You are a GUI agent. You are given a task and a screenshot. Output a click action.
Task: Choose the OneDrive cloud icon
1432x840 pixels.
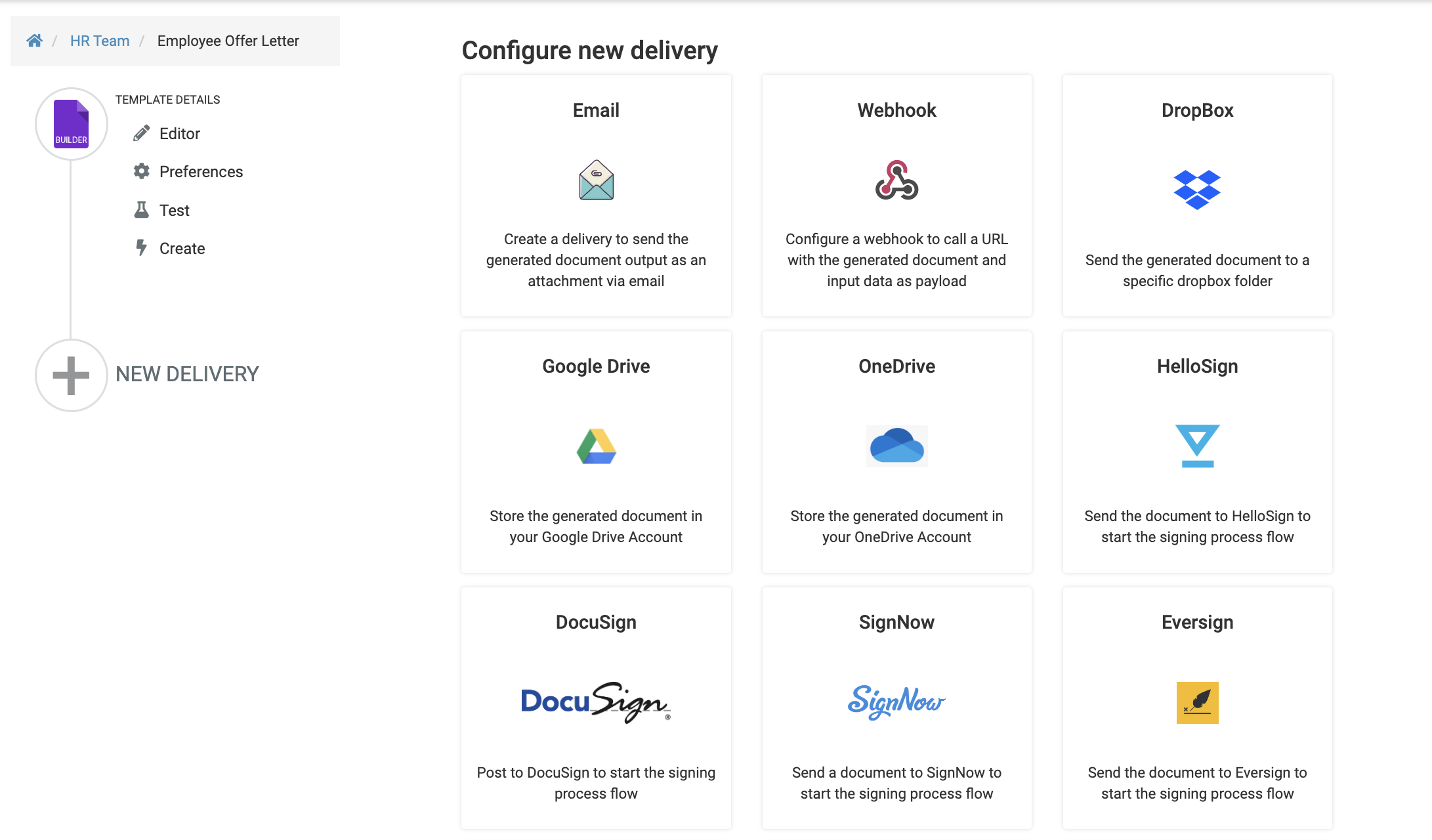(x=896, y=446)
